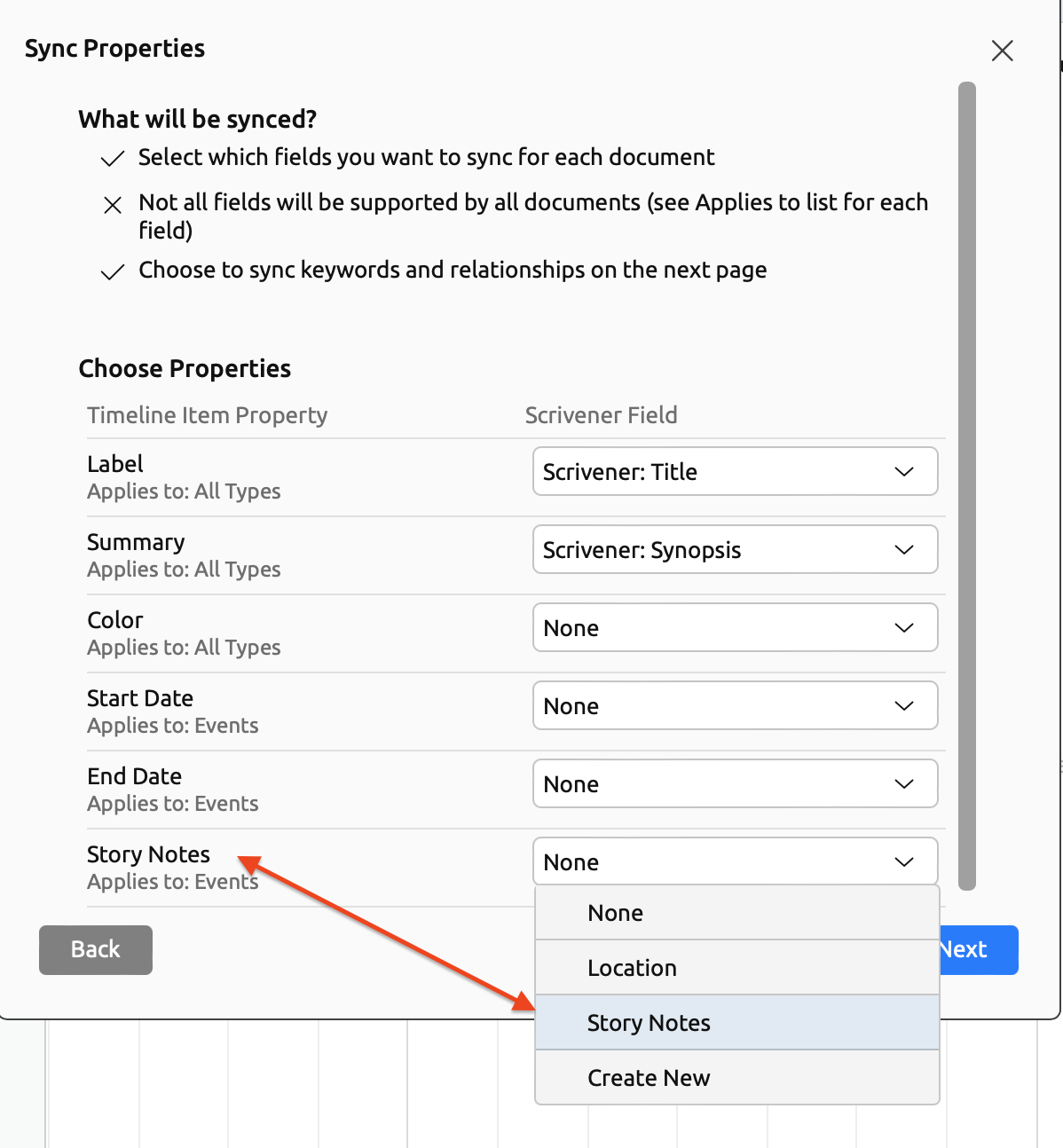
Task: Collapse the Story Notes field dropdown
Action: [735, 861]
